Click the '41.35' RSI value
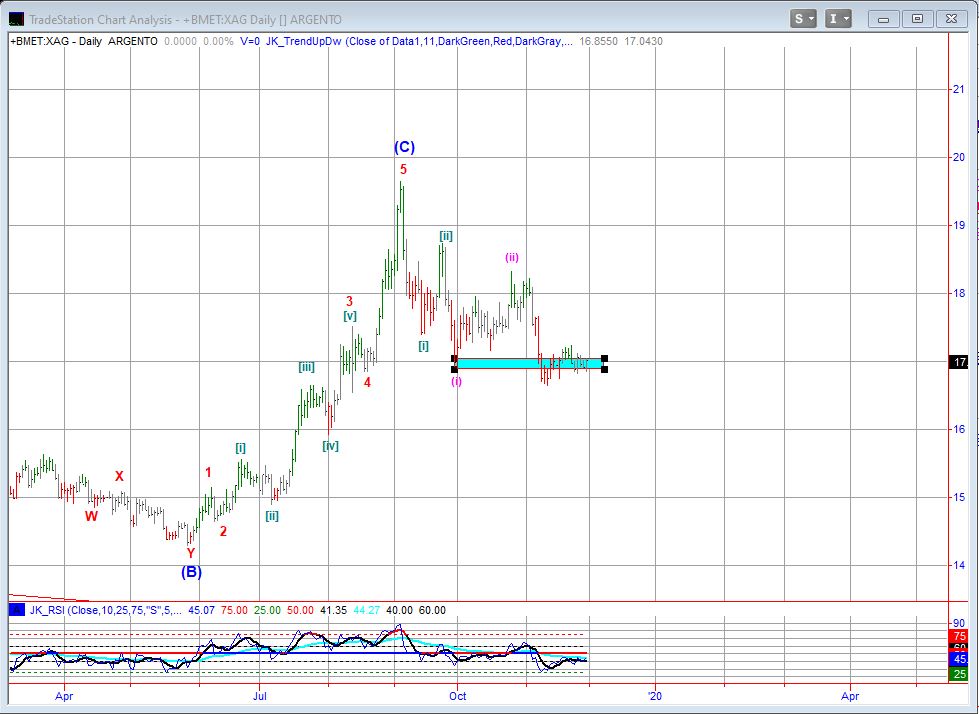Image resolution: width=979 pixels, height=714 pixels. [x=333, y=610]
